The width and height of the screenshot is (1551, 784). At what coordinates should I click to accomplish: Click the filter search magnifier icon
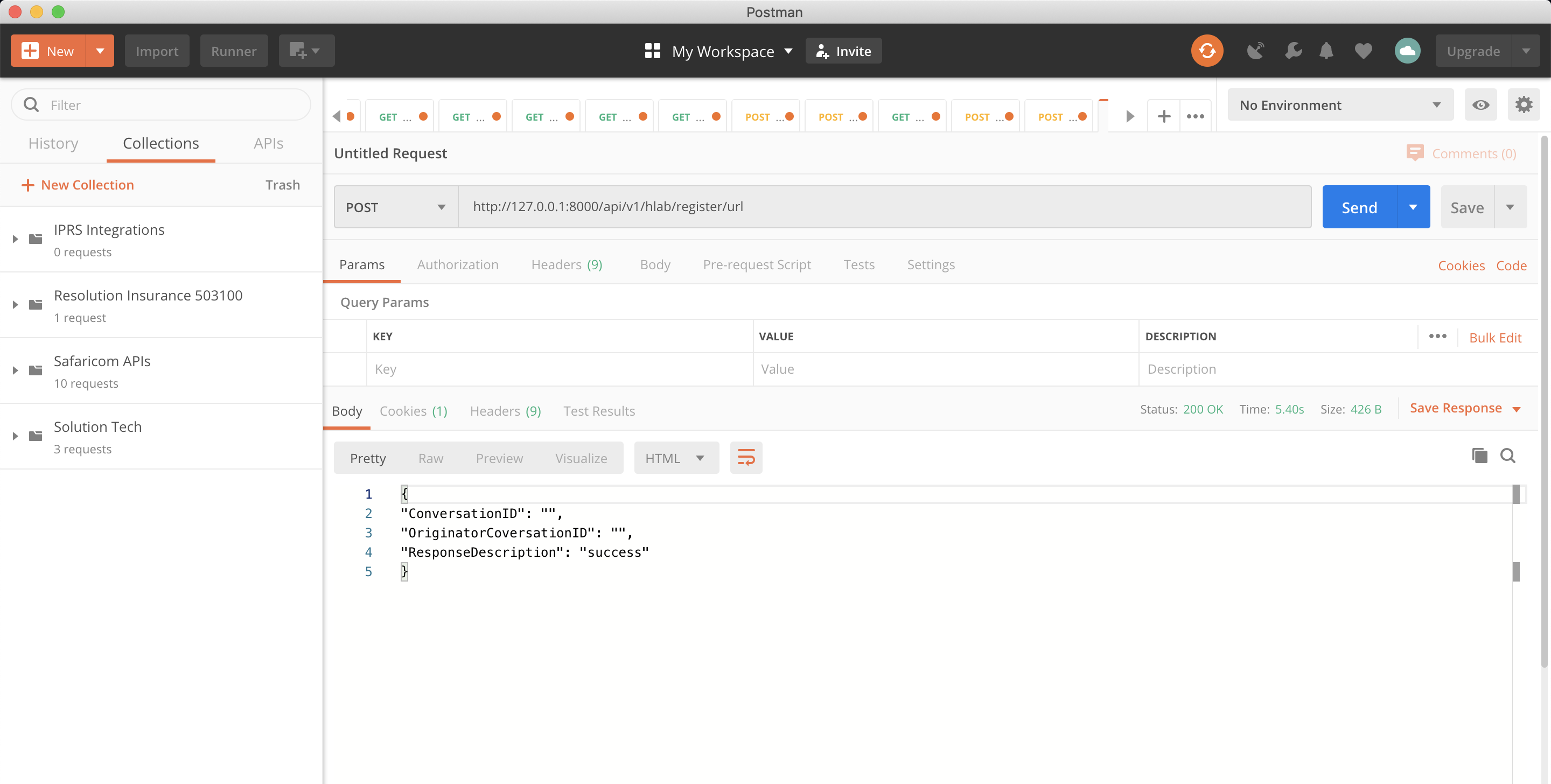tap(31, 105)
